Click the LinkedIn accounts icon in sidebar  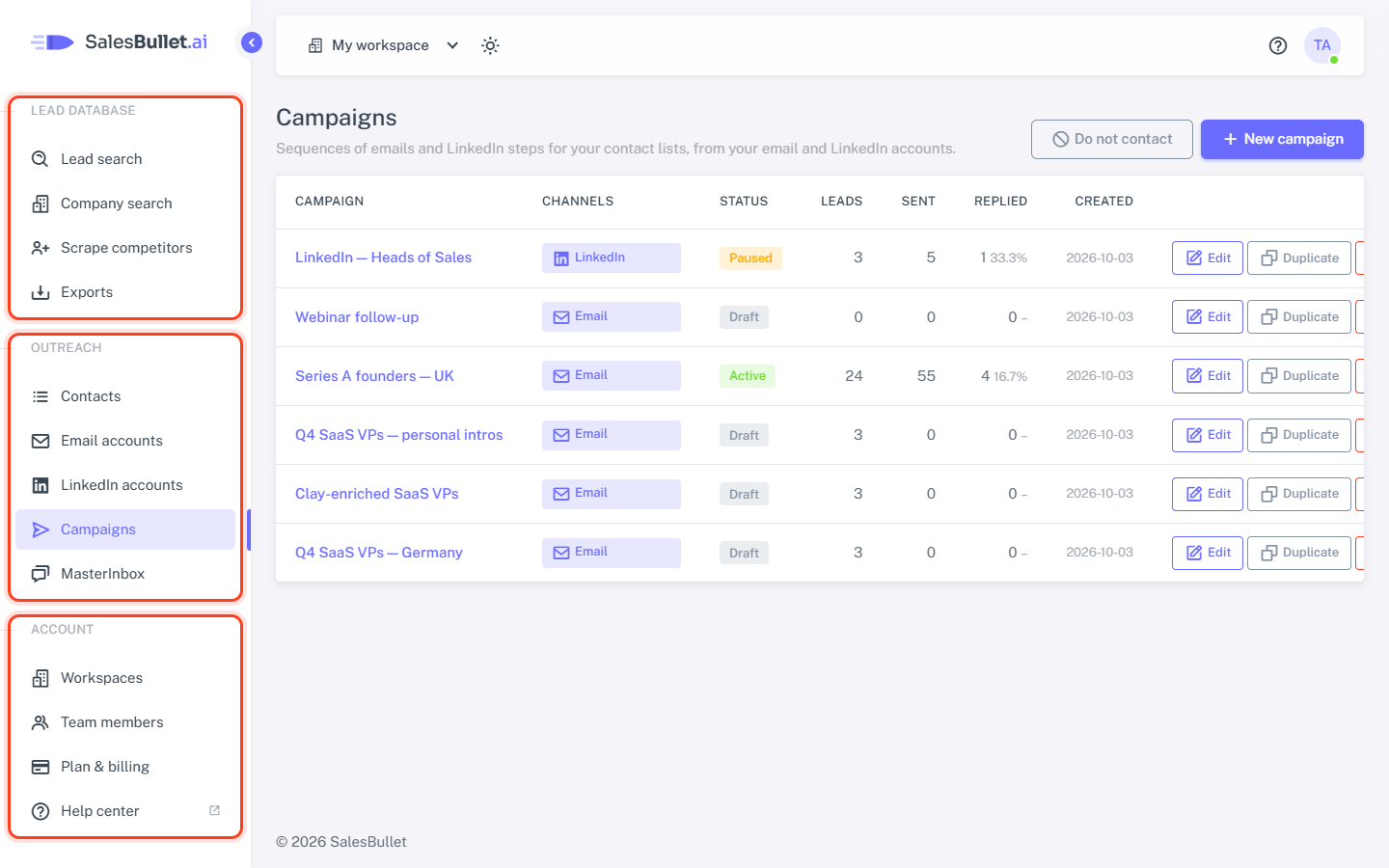point(41,485)
